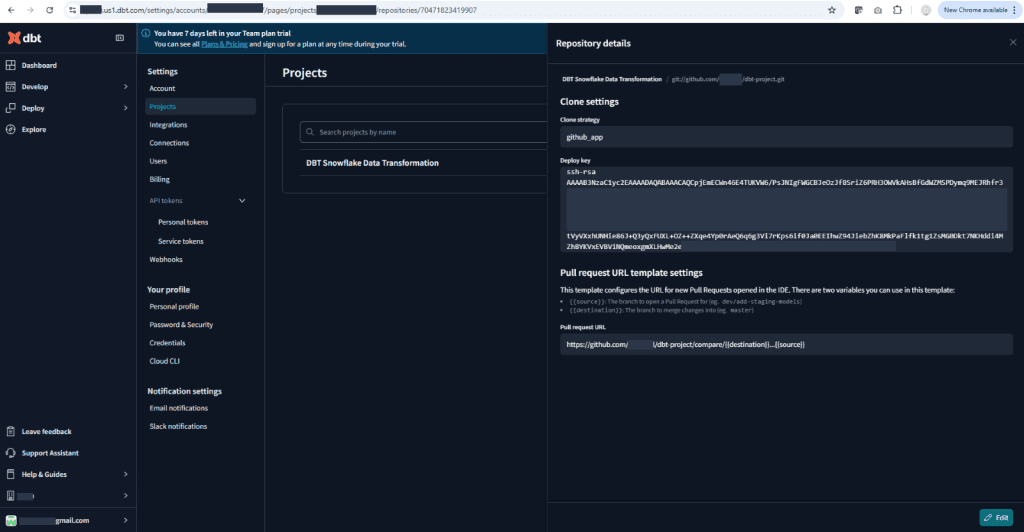Expand the Deploy menu chevron
Image resolution: width=1024 pixels, height=532 pixels.
[125, 108]
